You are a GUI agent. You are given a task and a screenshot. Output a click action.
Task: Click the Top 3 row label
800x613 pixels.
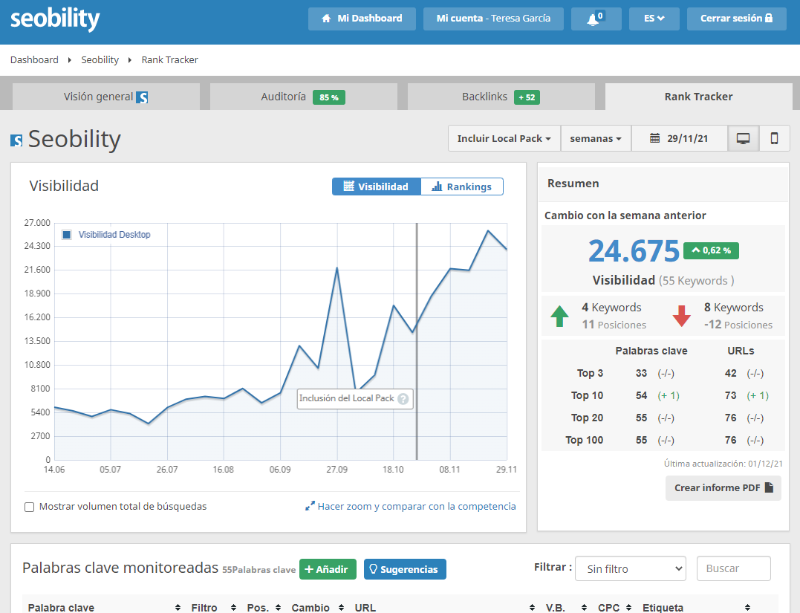pos(590,373)
